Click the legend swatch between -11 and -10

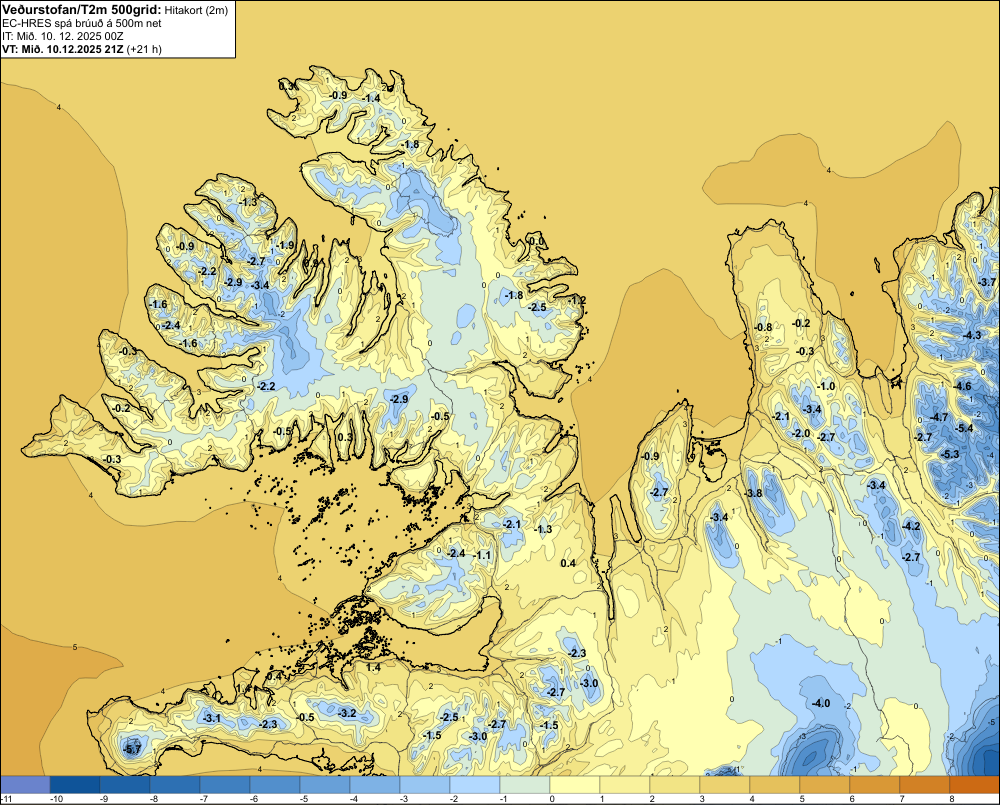(25, 785)
